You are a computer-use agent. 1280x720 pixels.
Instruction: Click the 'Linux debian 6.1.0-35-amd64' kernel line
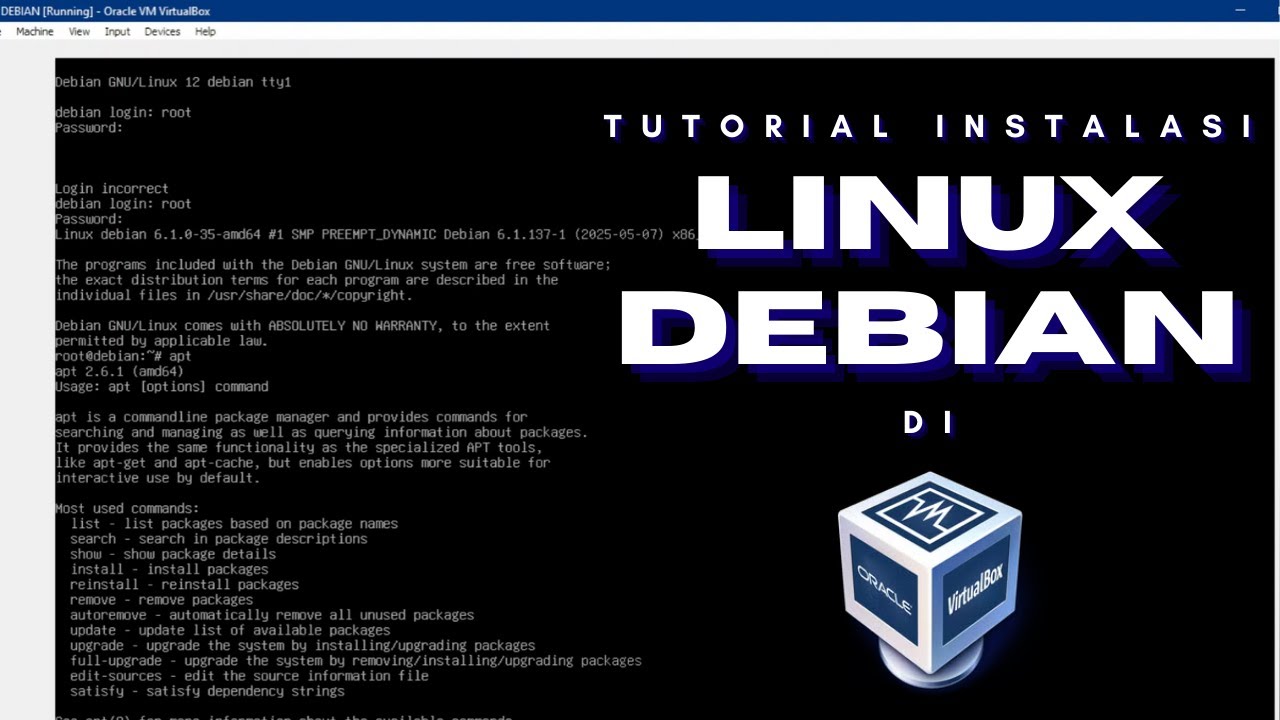[375, 234]
